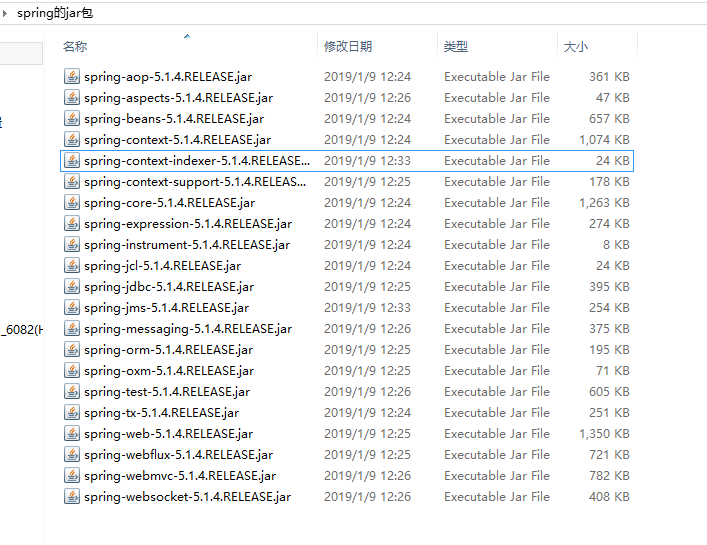Viewport: 707px width, 545px height.
Task: Click the spring-core jar file icon
Action: [72, 202]
